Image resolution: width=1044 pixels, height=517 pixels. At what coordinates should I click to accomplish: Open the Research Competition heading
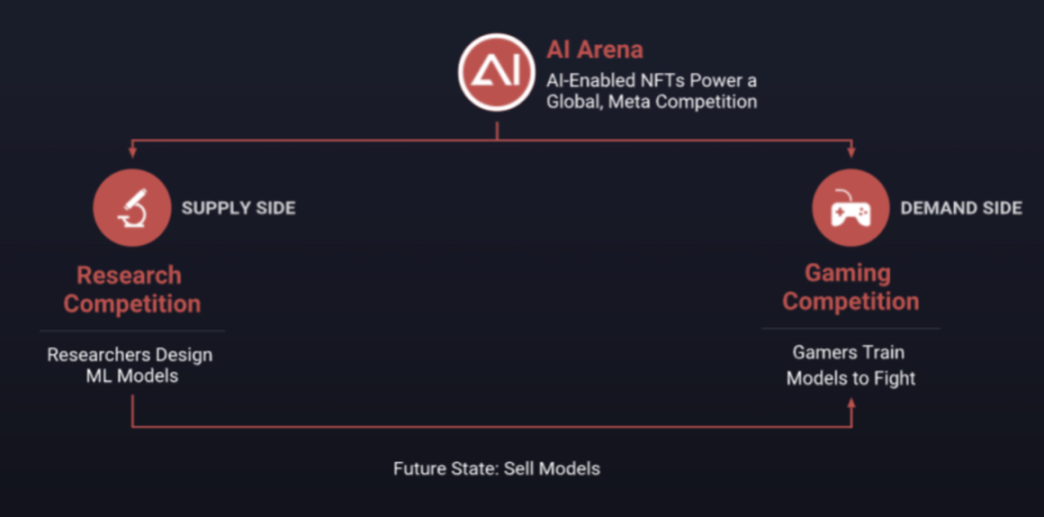[132, 289]
